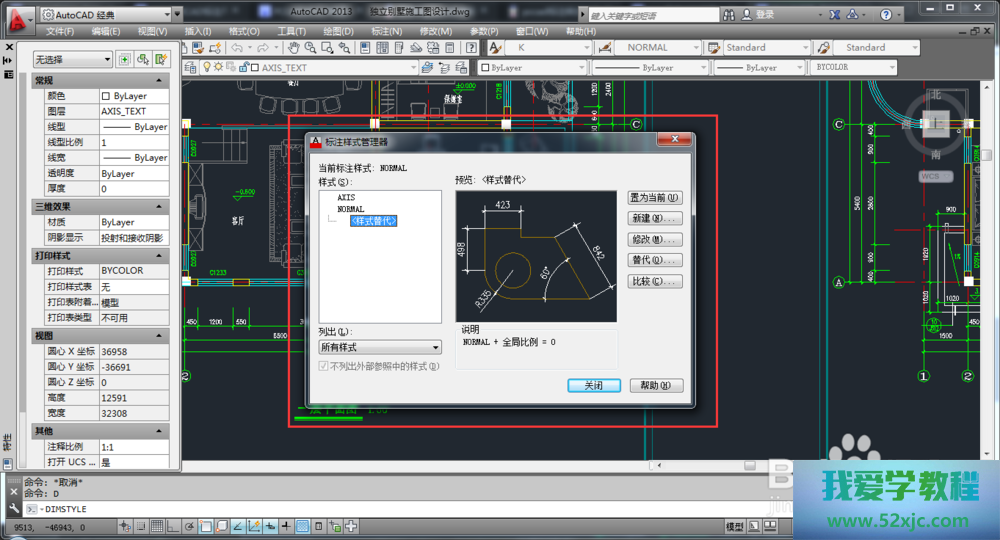Click the Pan hand tool icon

tap(297, 47)
